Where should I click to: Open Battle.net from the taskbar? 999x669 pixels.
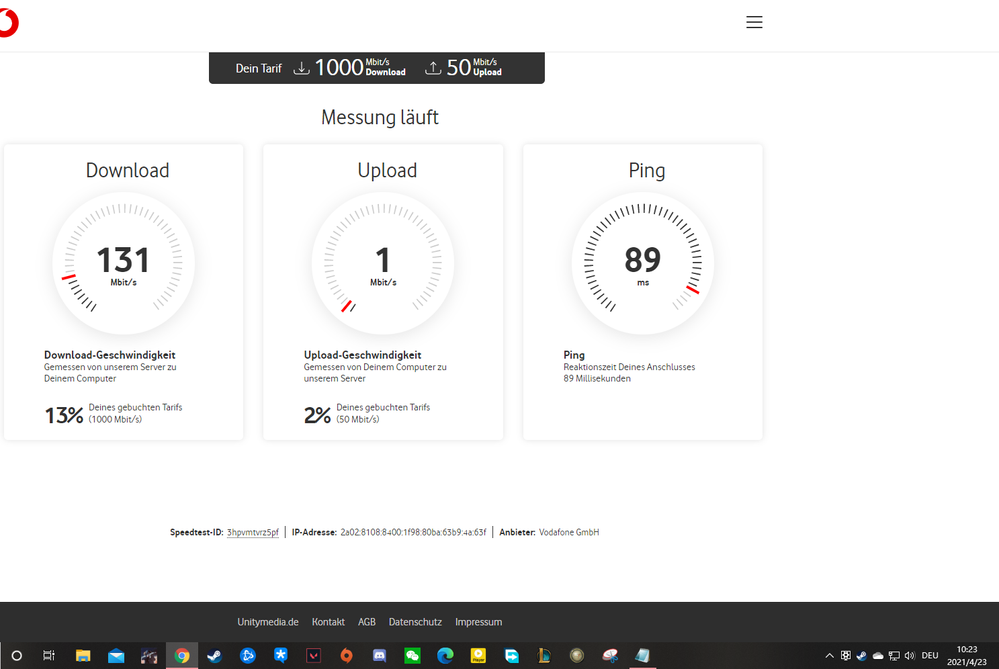point(248,656)
